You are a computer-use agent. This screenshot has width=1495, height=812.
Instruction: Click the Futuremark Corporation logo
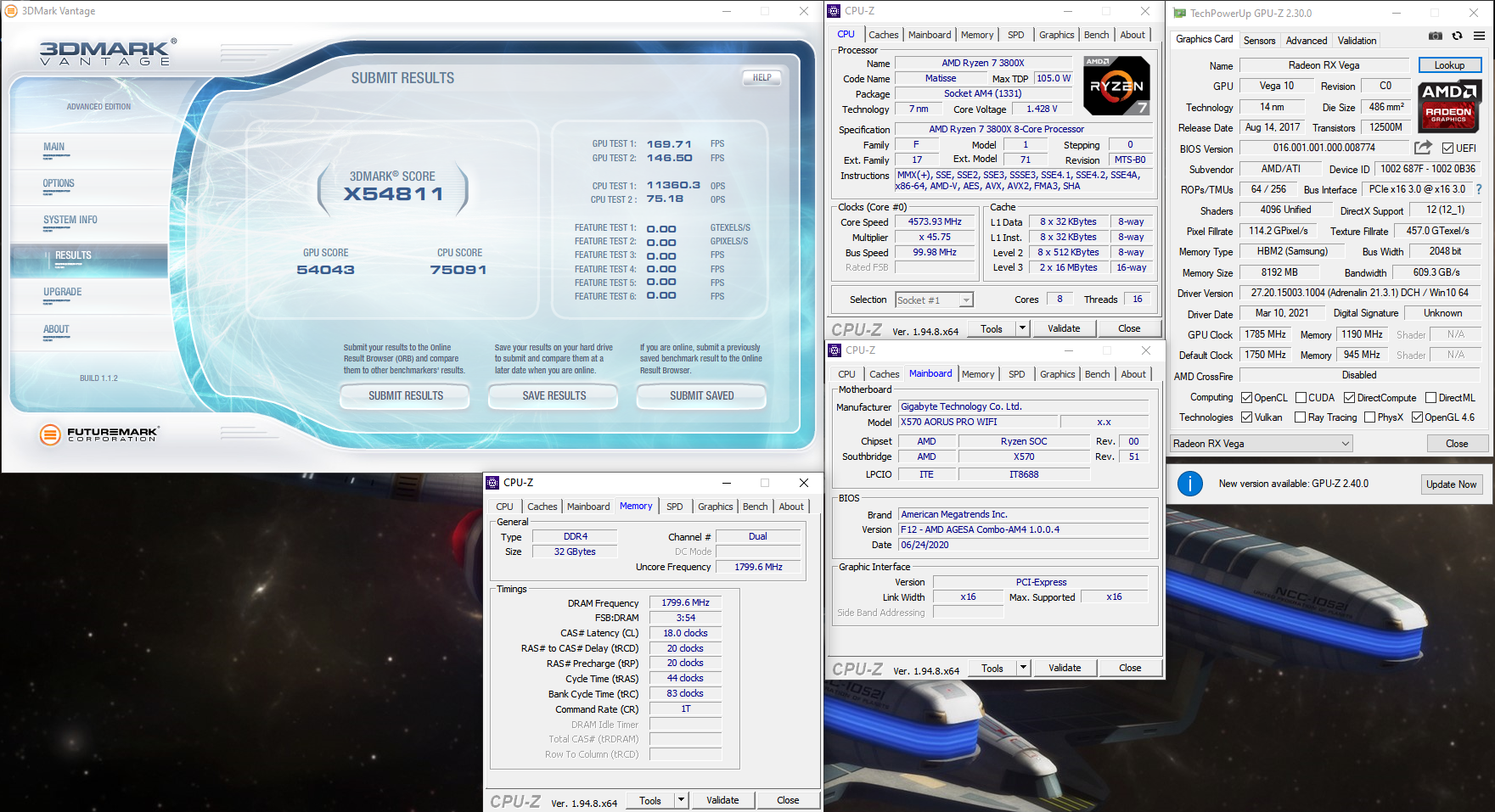click(x=98, y=434)
